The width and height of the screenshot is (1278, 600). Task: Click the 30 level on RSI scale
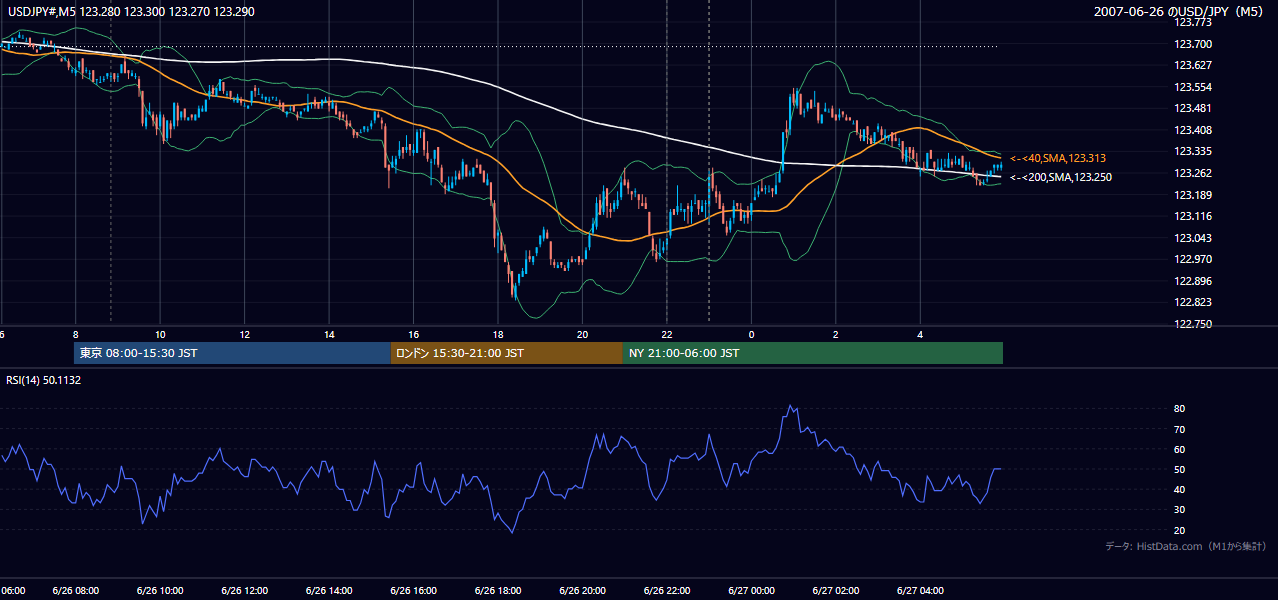coord(1180,510)
